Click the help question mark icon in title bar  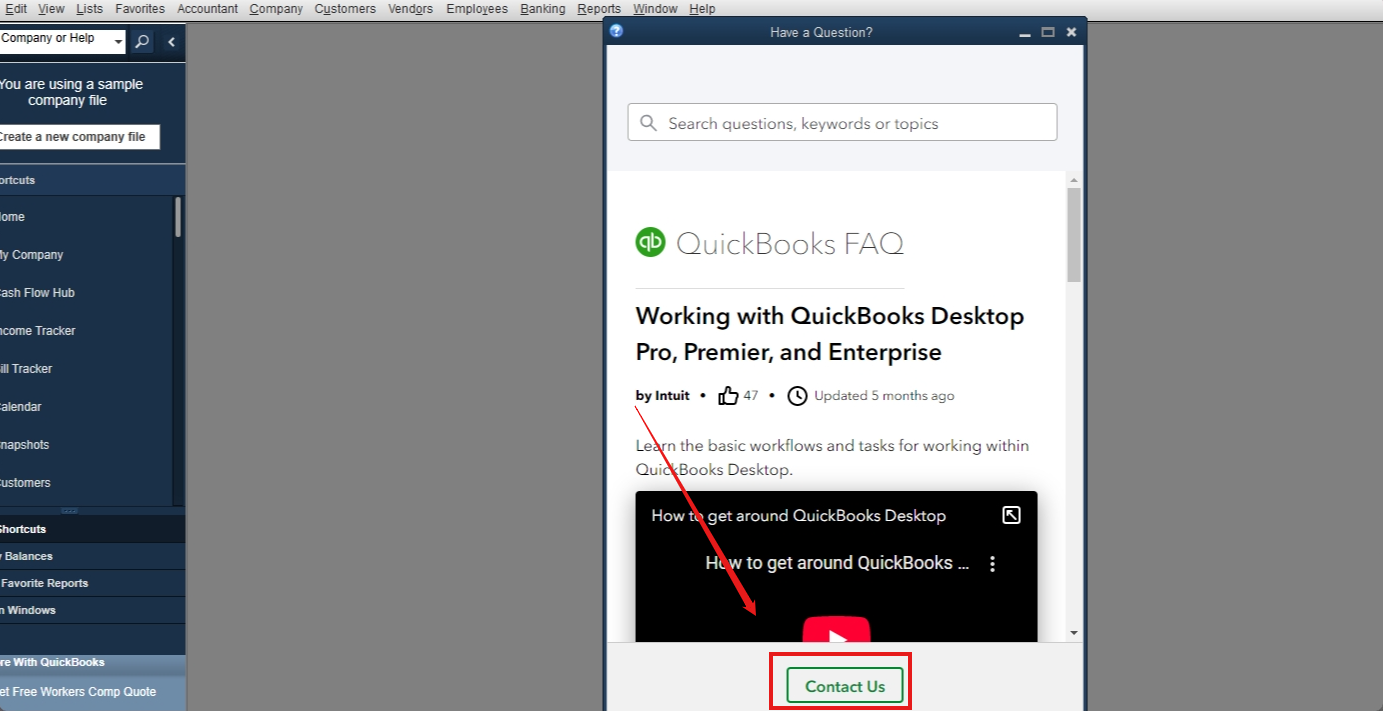[616, 31]
